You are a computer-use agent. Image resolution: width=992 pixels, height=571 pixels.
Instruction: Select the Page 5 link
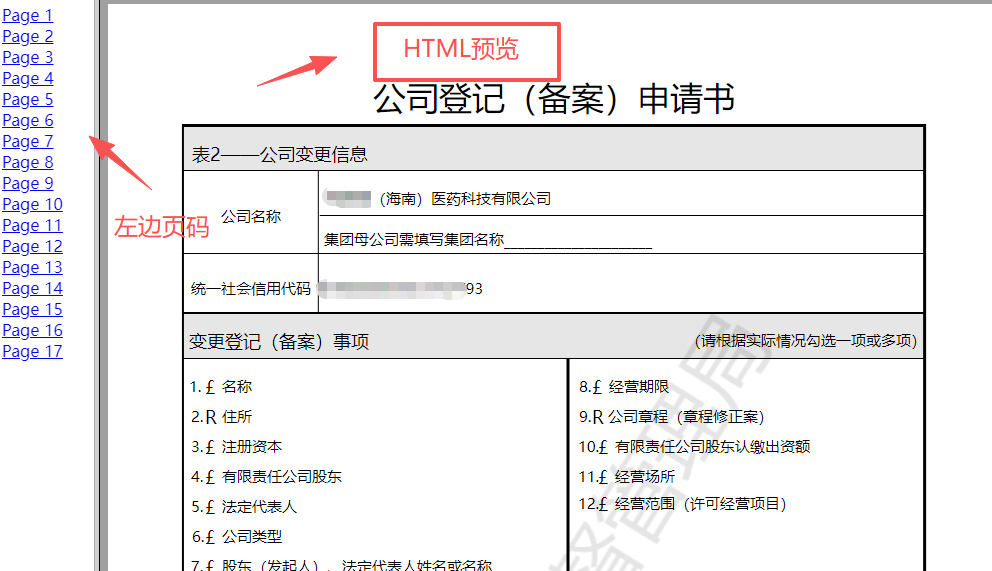[28, 99]
